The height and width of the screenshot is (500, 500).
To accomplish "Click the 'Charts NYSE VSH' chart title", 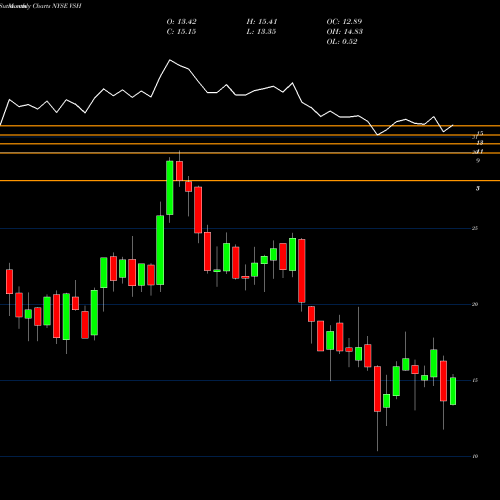I will click(57, 6).
